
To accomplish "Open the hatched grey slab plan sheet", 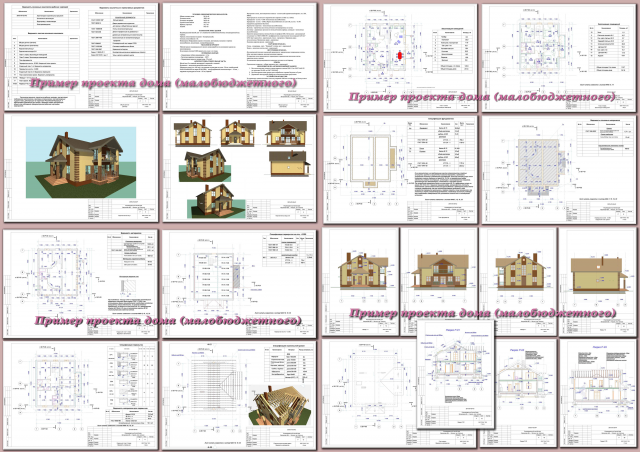I will point(559,169).
